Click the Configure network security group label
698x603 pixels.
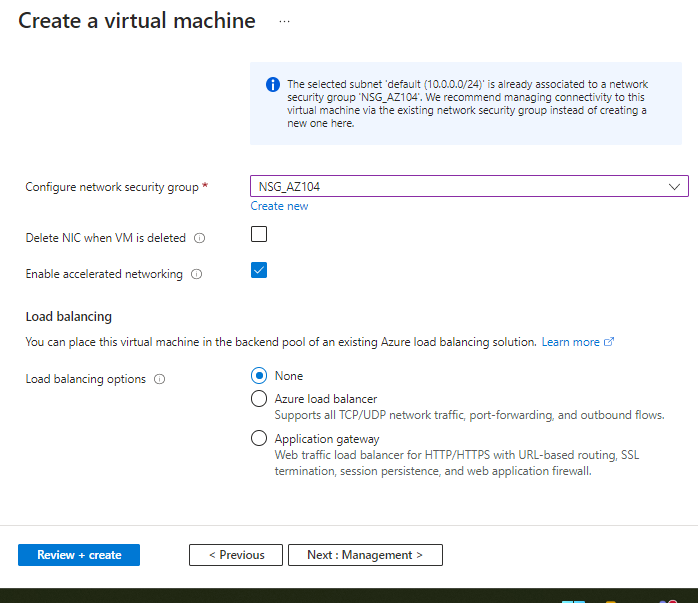112,187
